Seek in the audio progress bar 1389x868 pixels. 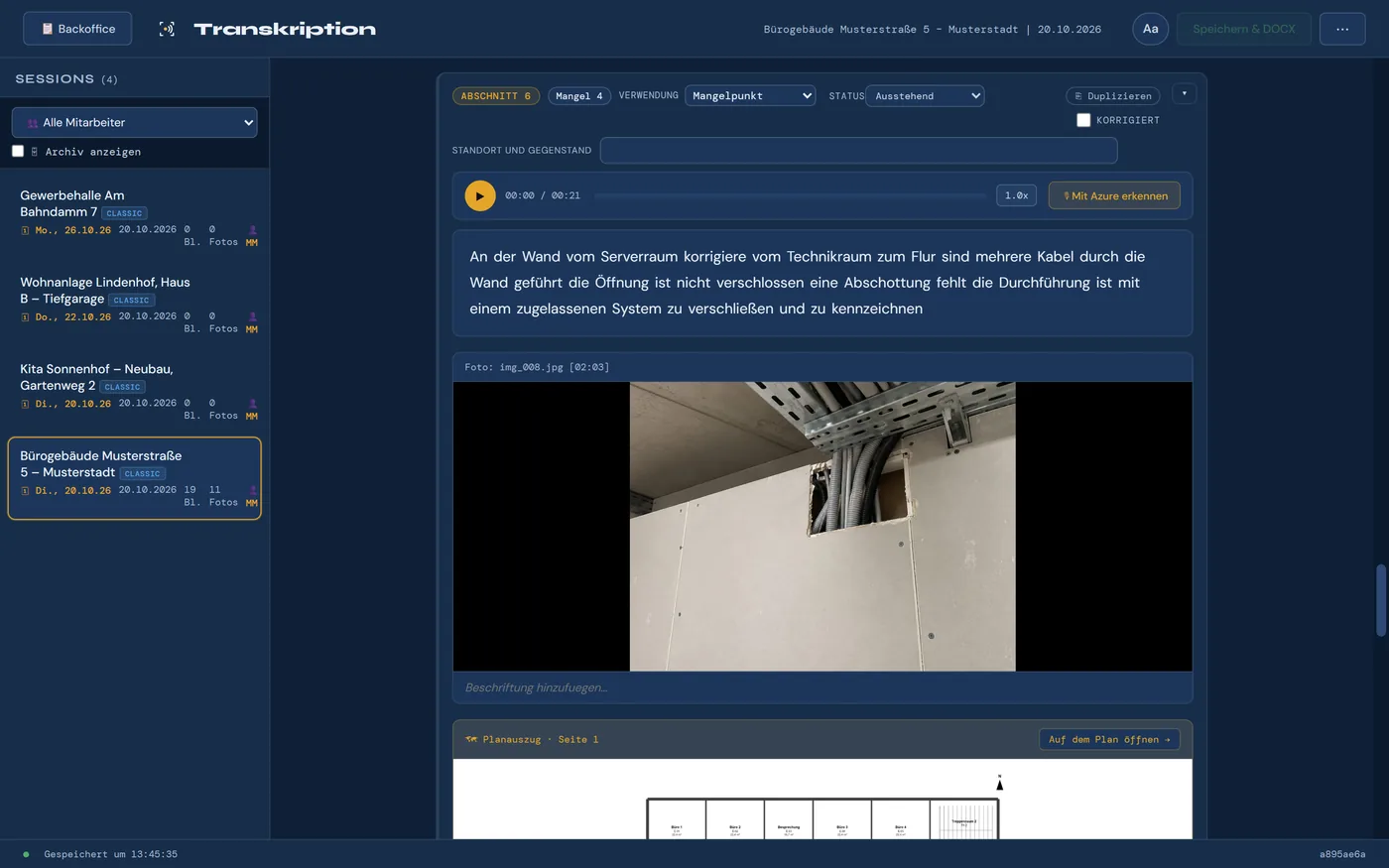click(x=790, y=195)
